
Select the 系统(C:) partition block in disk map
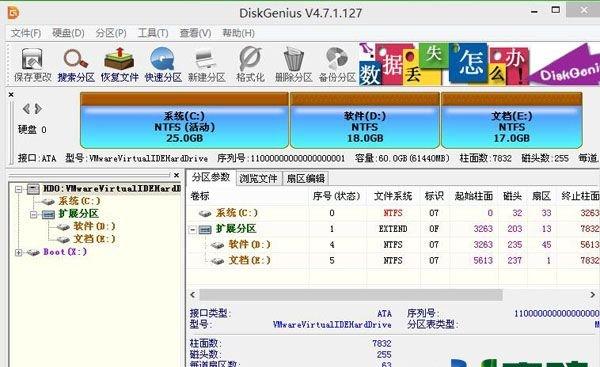[184, 120]
